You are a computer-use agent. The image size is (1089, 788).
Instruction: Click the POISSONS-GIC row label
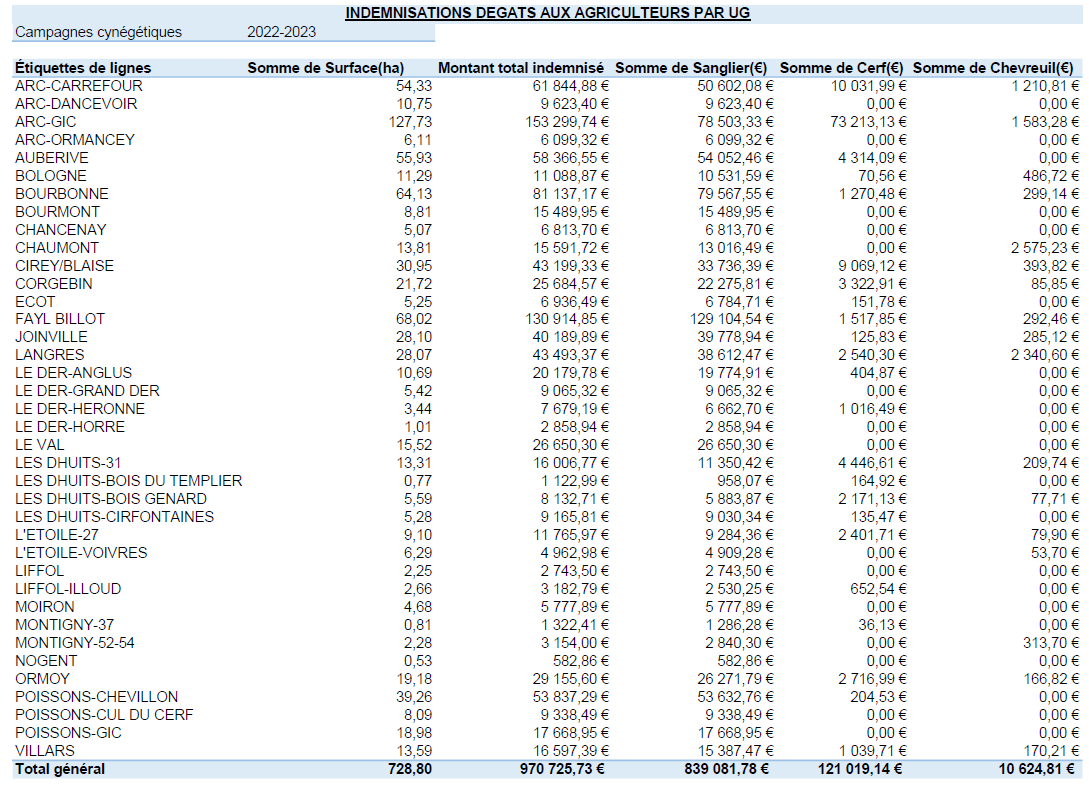coord(68,735)
